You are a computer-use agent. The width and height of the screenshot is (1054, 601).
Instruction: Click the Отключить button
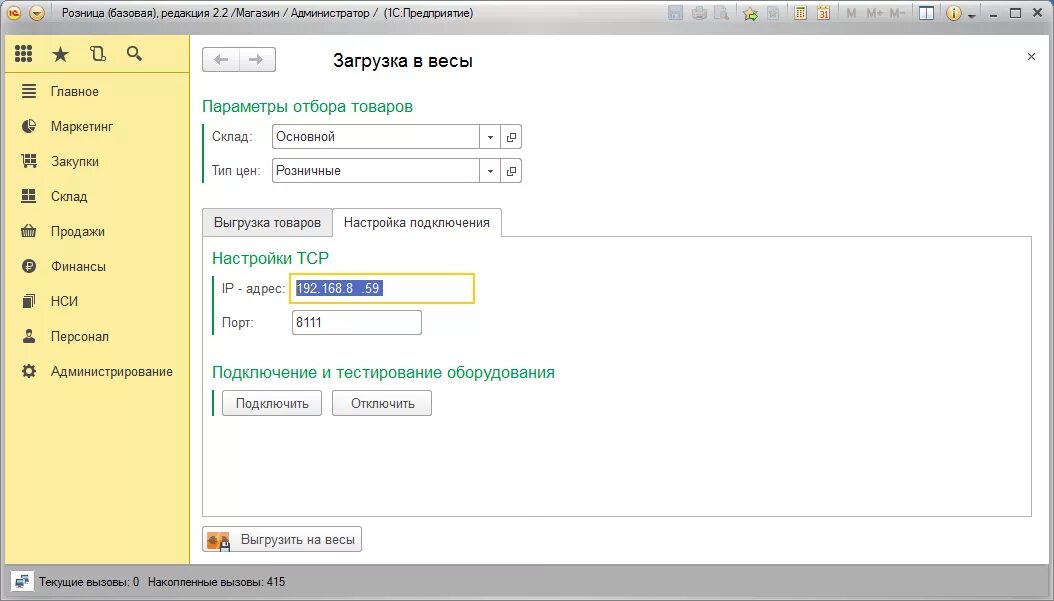(x=382, y=403)
